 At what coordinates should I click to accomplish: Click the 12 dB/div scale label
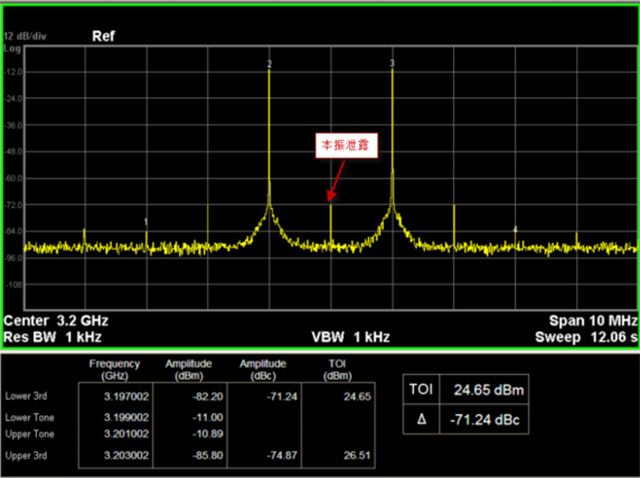[25, 36]
